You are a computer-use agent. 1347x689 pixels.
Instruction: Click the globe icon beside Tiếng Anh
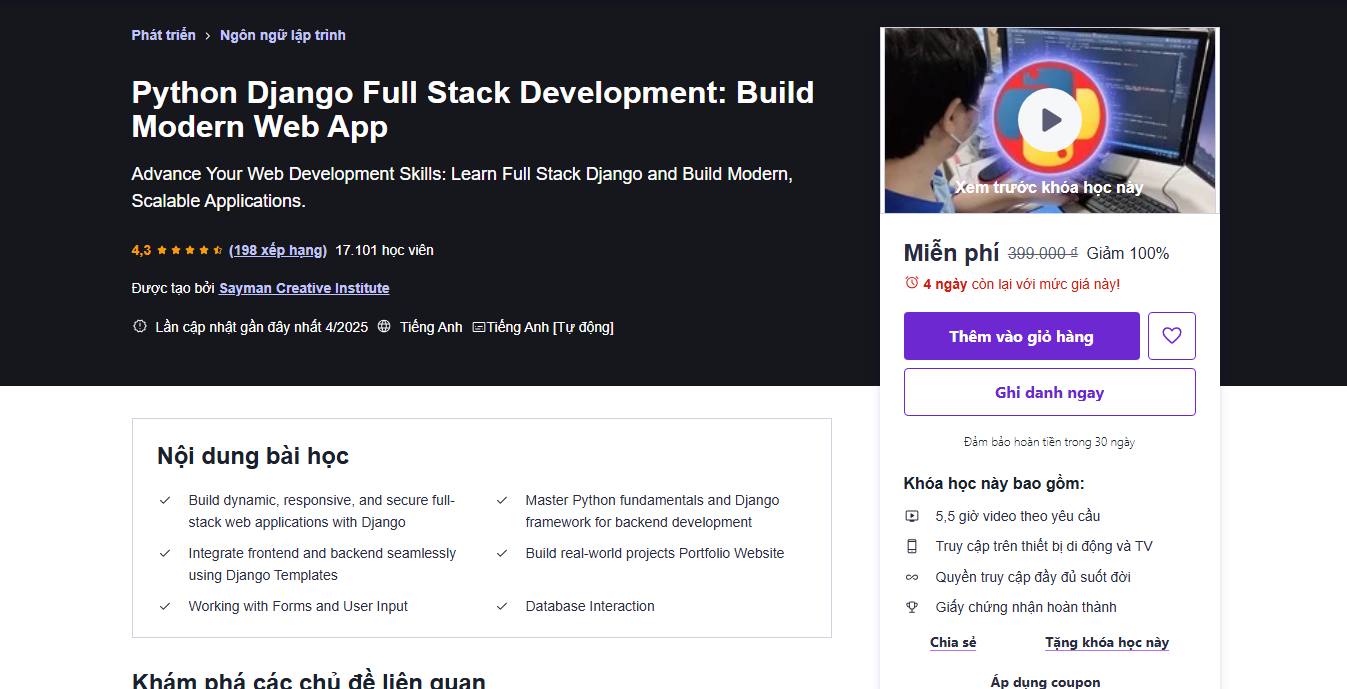[x=384, y=326]
